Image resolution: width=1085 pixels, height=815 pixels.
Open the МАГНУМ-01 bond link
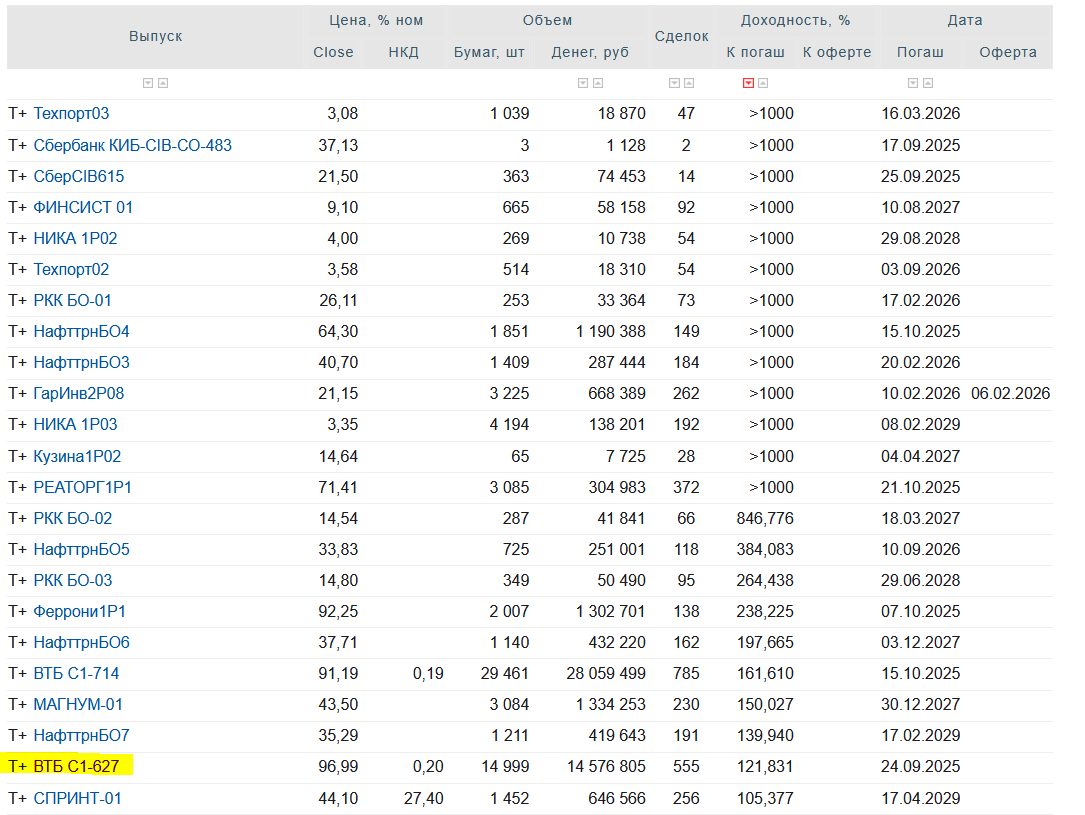(x=78, y=705)
